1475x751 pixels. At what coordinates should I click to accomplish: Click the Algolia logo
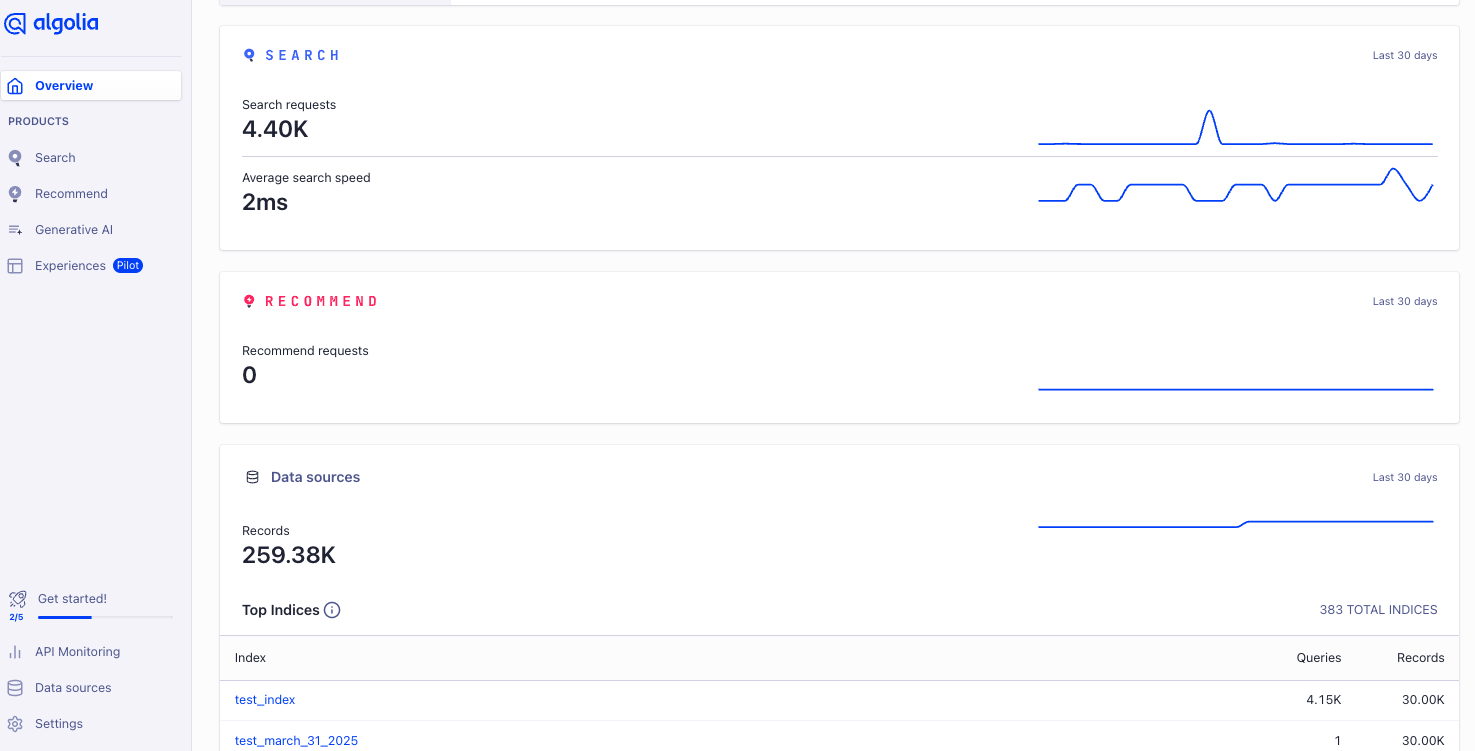pos(52,24)
